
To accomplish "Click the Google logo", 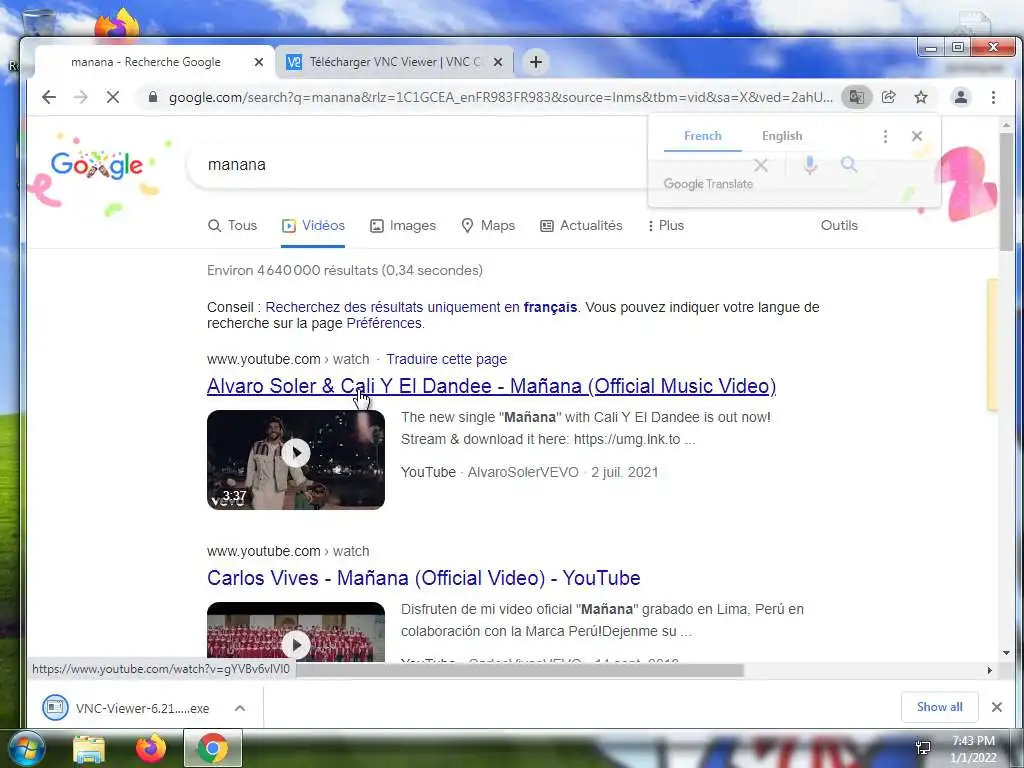I will pos(97,165).
